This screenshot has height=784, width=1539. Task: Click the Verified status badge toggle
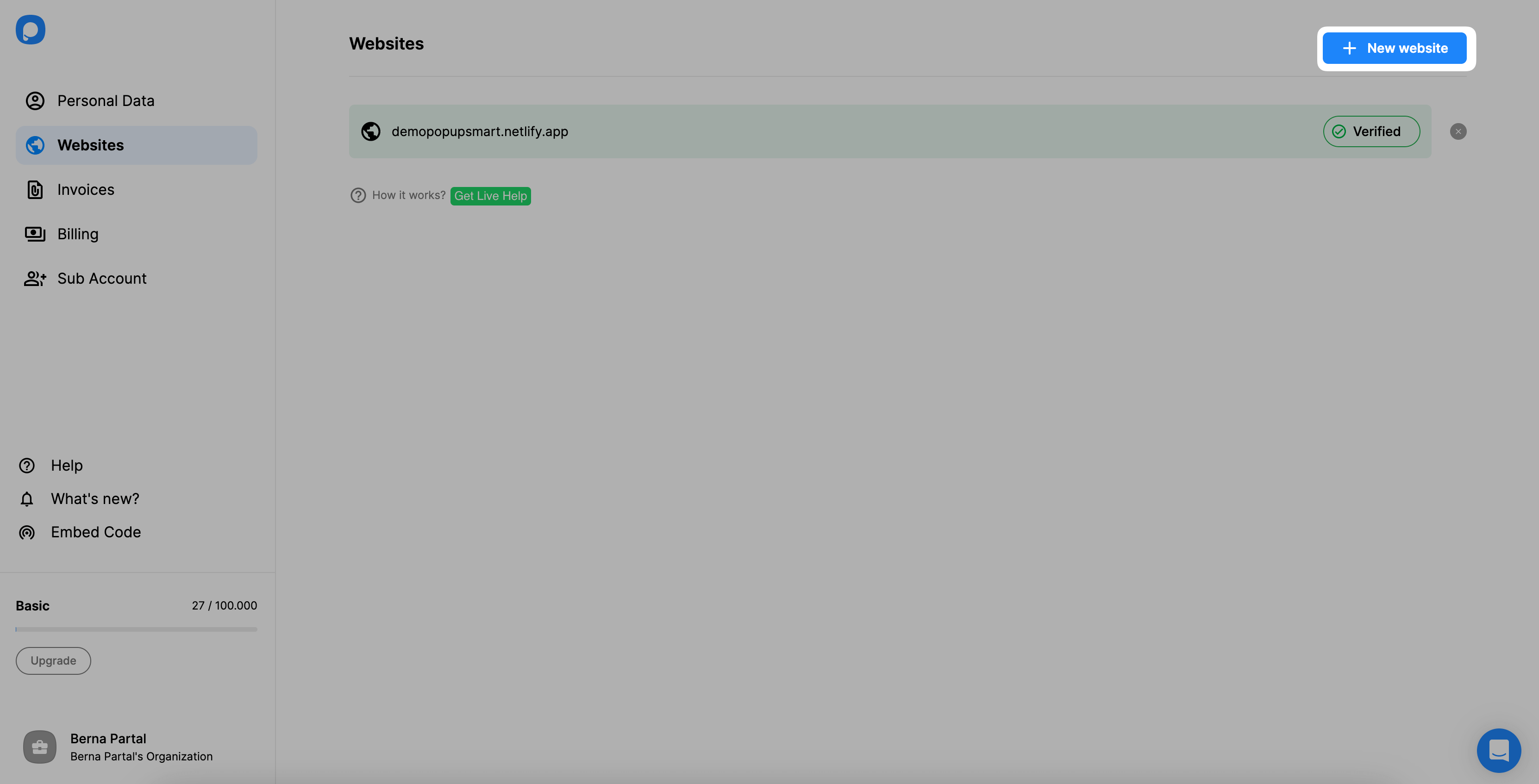tap(1372, 131)
